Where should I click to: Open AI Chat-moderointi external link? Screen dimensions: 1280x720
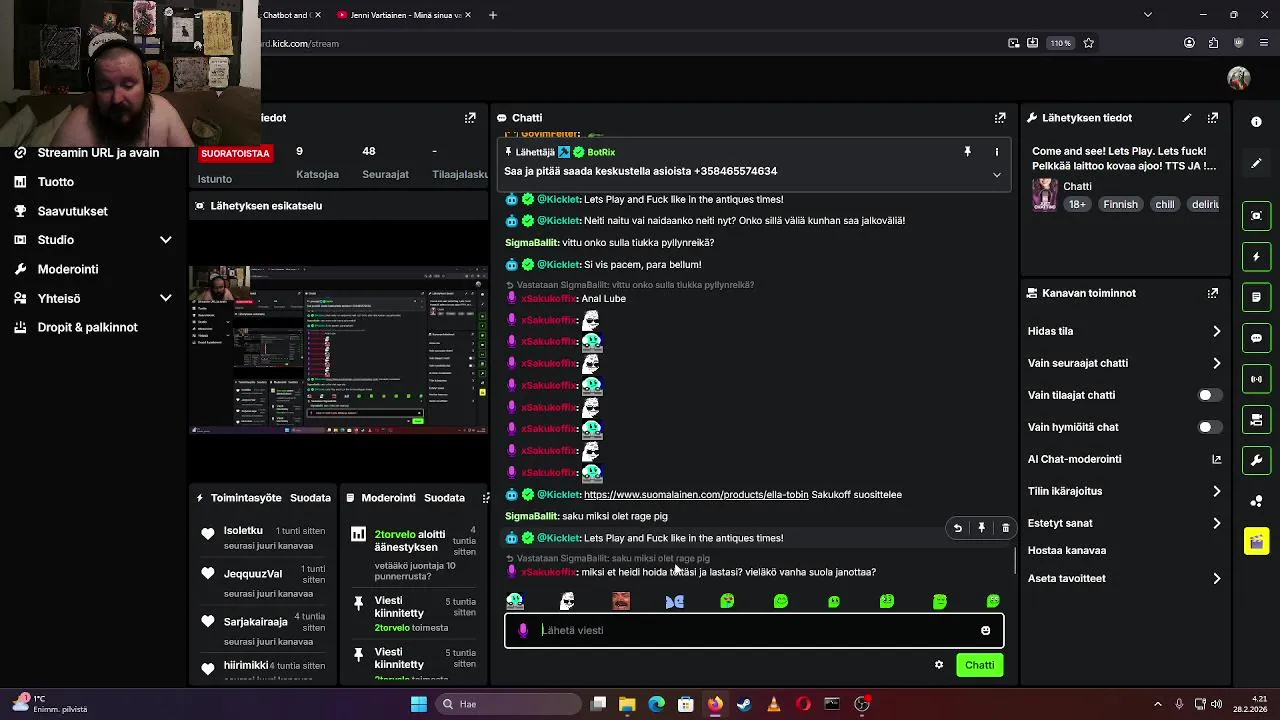(x=1216, y=459)
